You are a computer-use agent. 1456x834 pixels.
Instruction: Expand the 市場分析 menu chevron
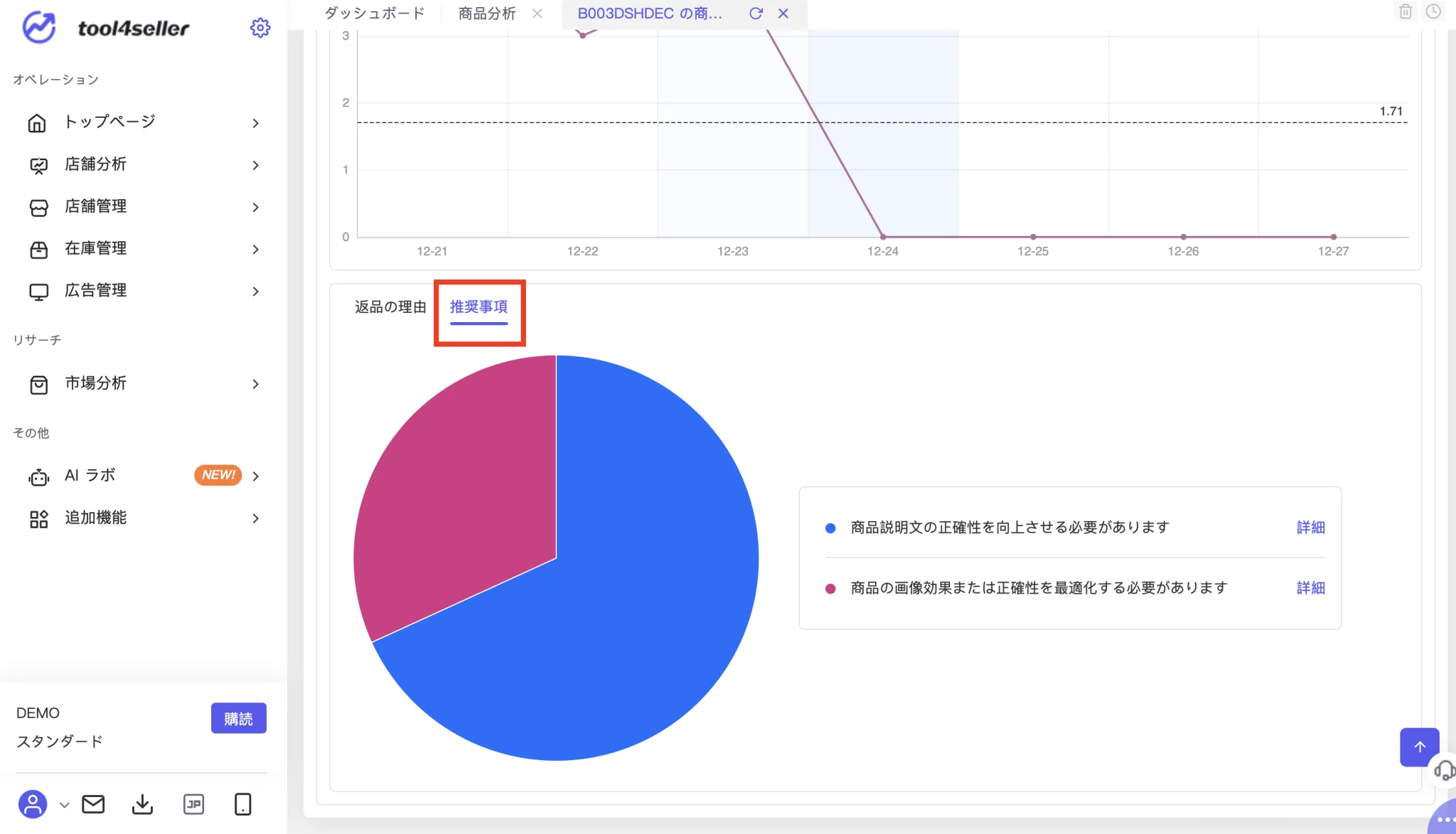click(256, 384)
